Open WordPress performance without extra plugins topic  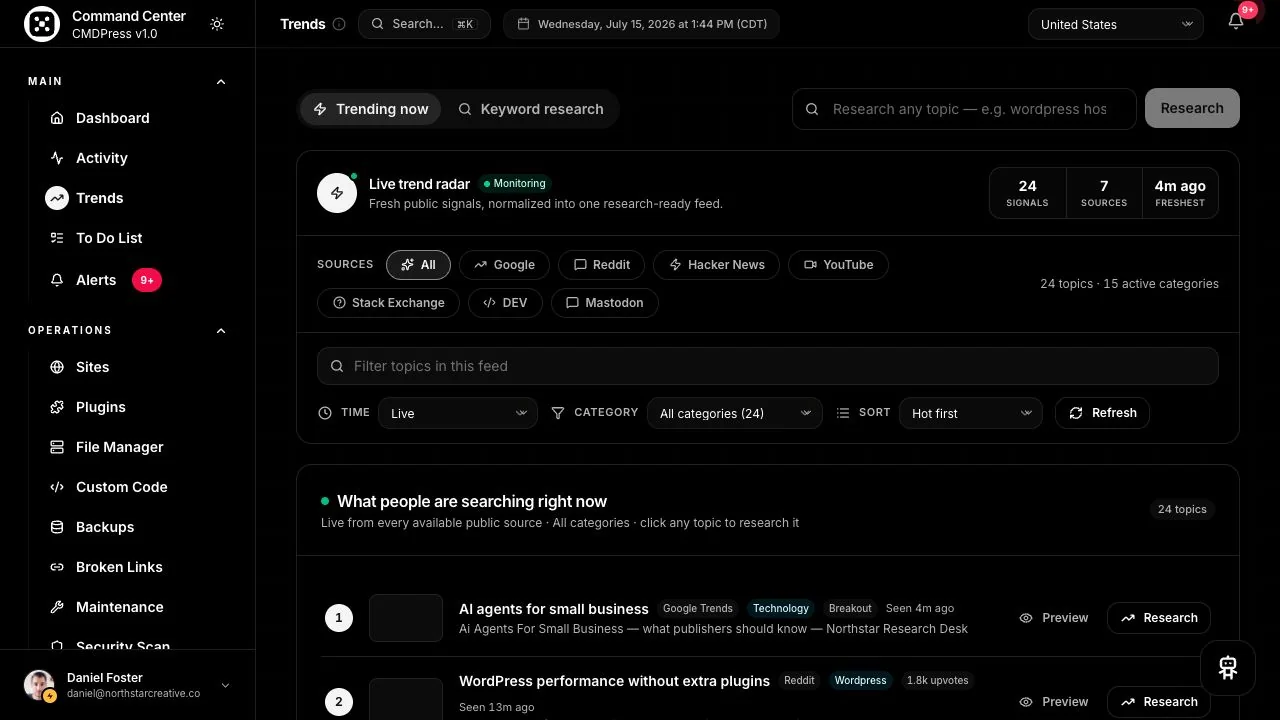[x=614, y=681]
